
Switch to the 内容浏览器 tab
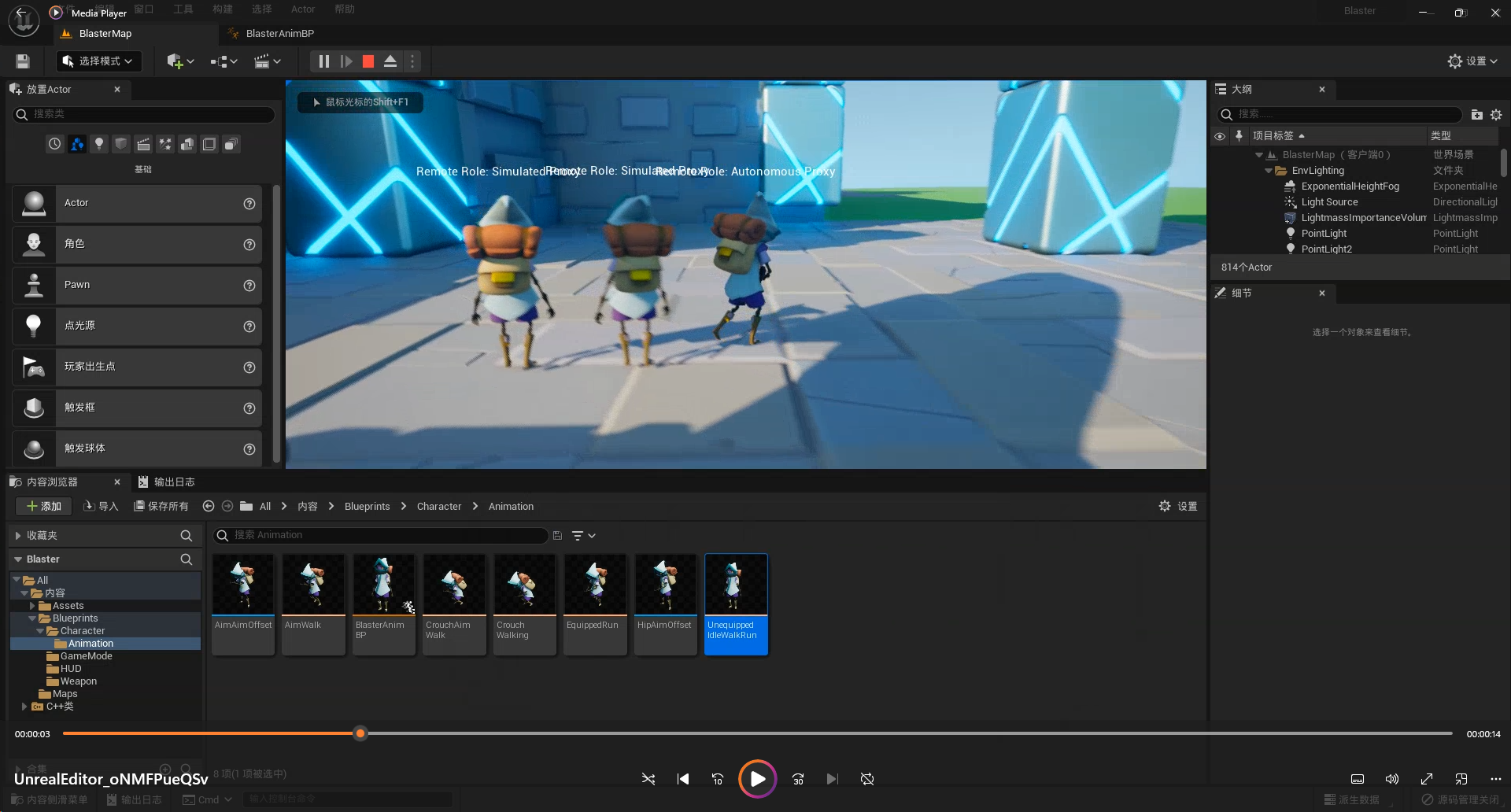coord(52,482)
